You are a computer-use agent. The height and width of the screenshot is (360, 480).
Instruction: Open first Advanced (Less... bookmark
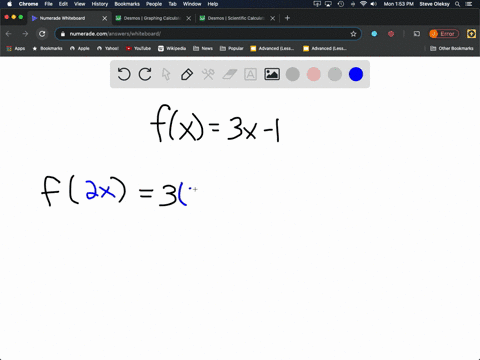[x=272, y=48]
